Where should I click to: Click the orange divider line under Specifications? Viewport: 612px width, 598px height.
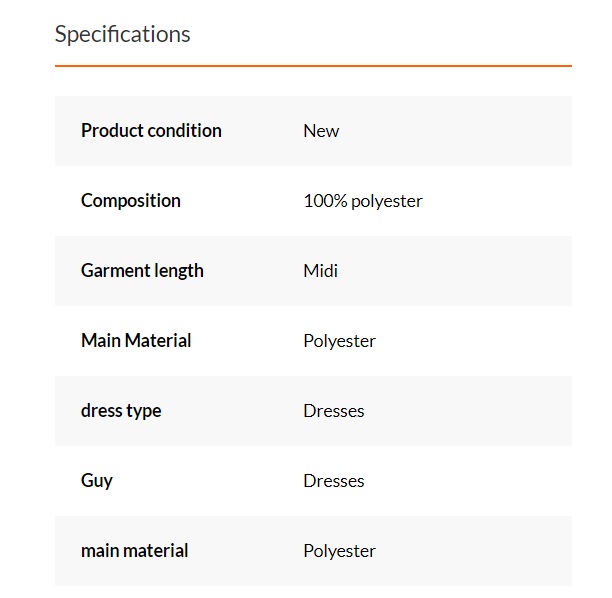pos(313,66)
